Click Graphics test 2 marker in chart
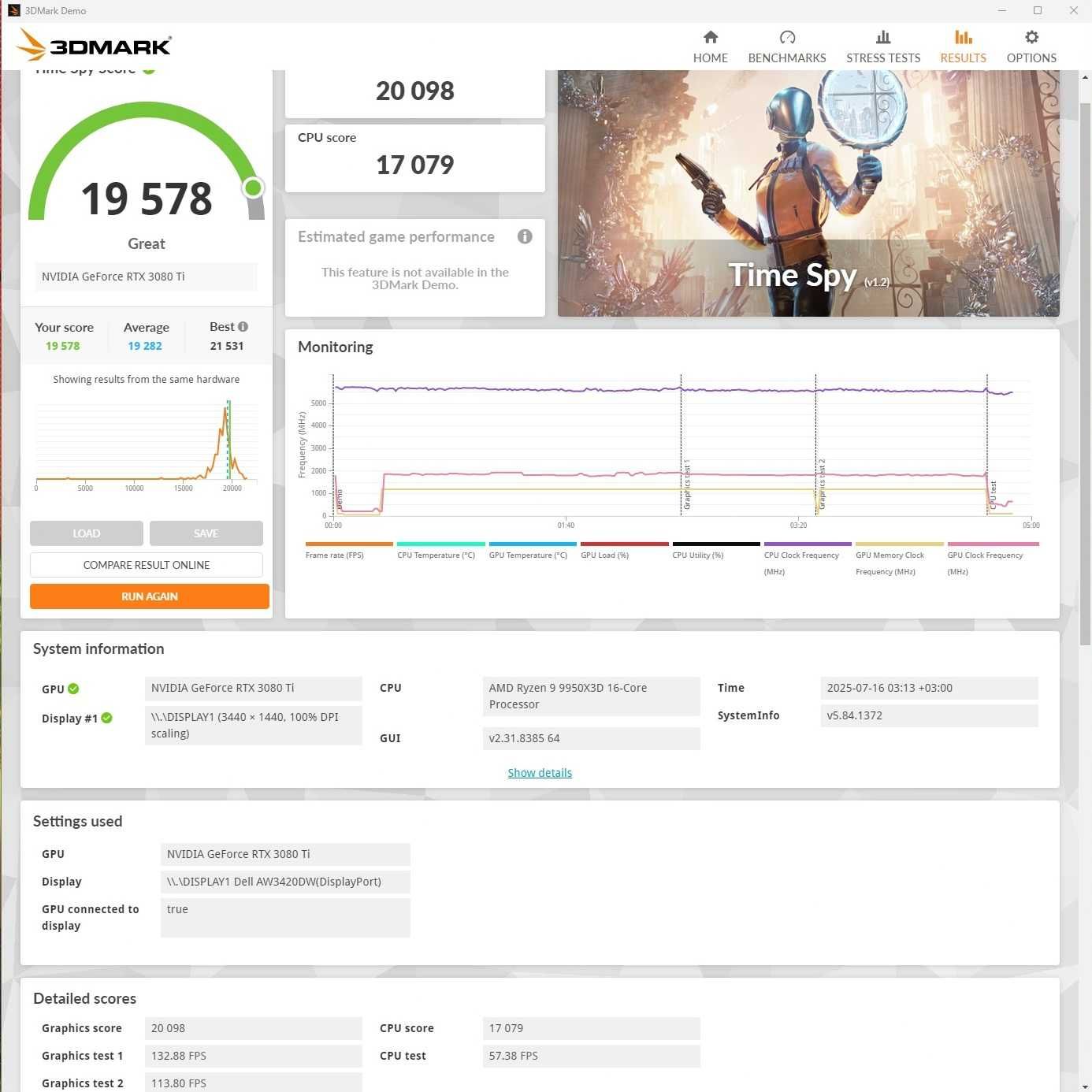The width and height of the screenshot is (1092, 1092). [822, 485]
